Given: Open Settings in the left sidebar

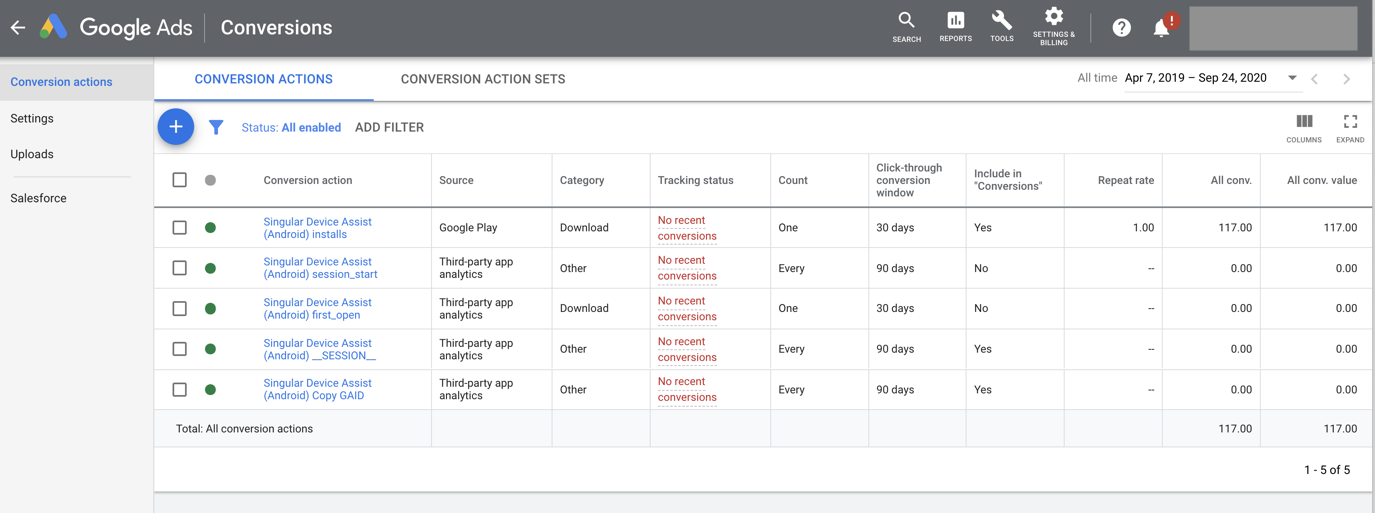Looking at the screenshot, I should point(32,118).
